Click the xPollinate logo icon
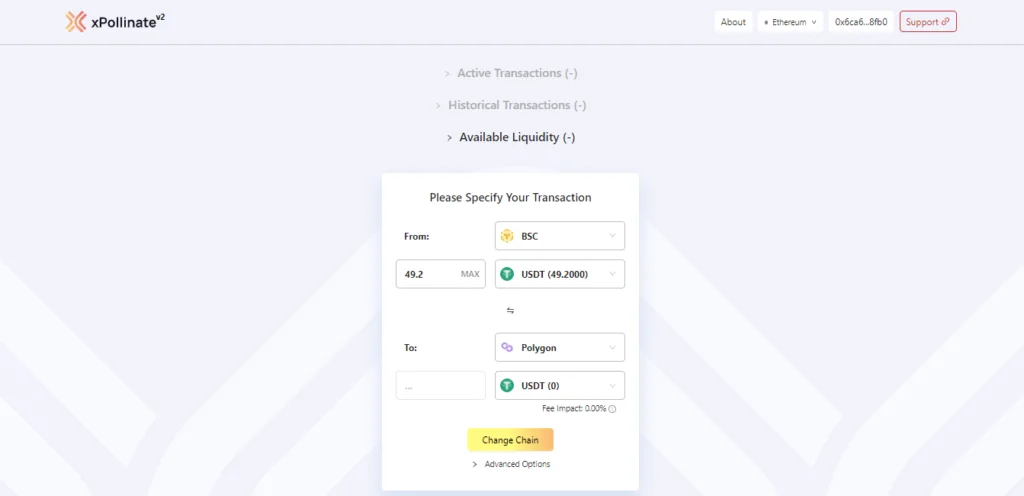1024x496 pixels. click(x=76, y=22)
